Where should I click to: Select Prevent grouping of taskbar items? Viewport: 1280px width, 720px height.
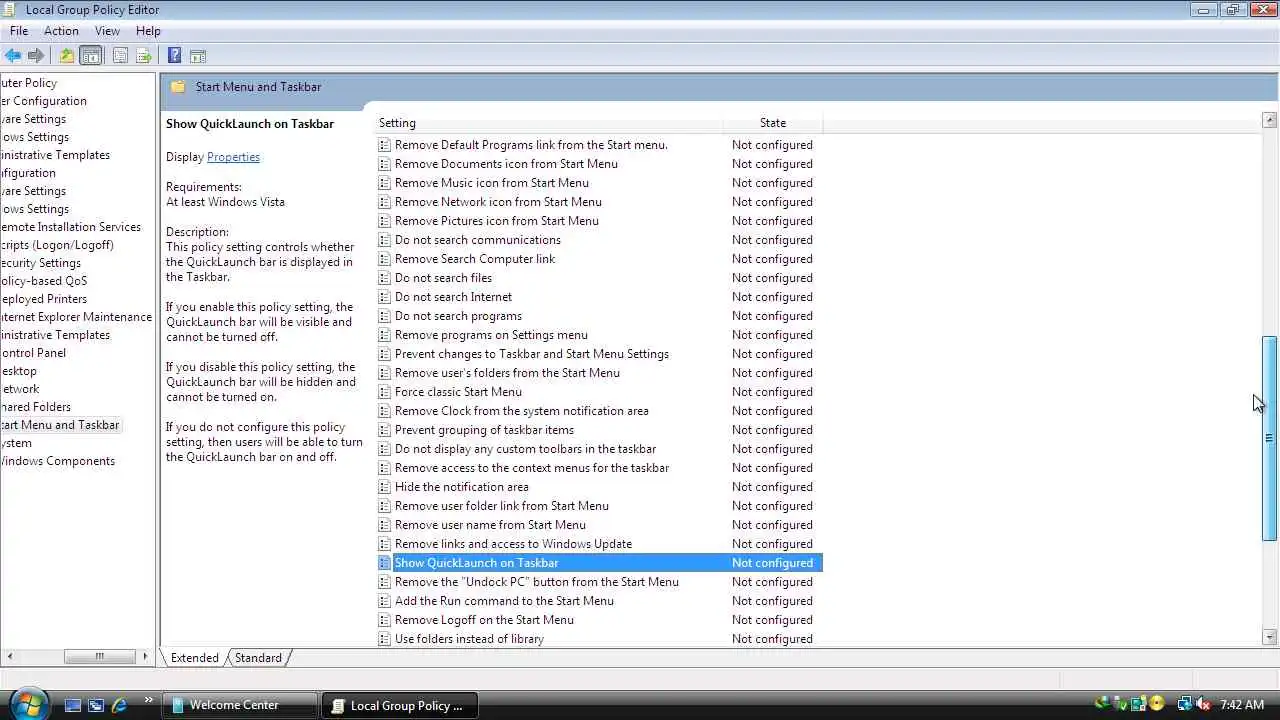click(x=484, y=430)
